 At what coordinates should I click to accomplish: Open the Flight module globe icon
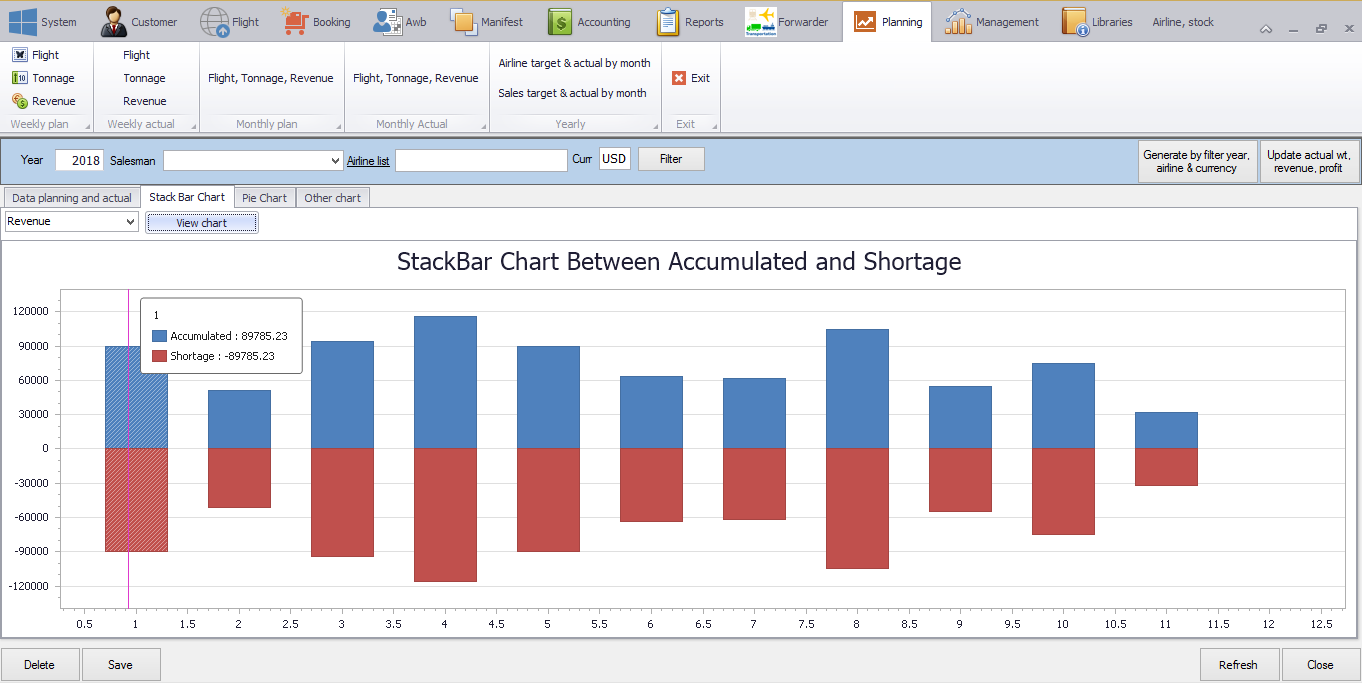pos(214,22)
